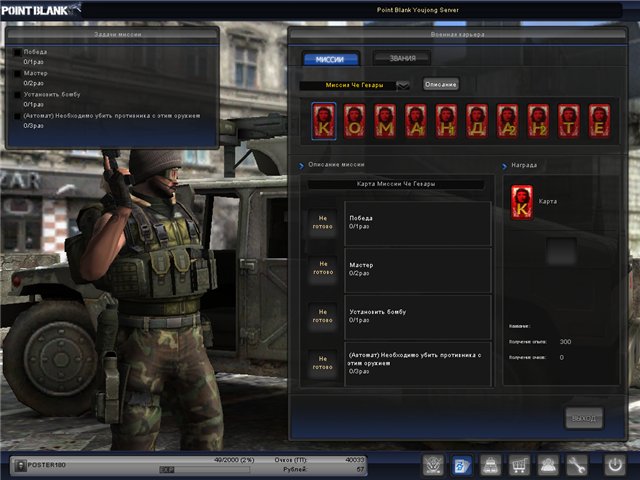Click the Рублей value 67

pos(360,469)
